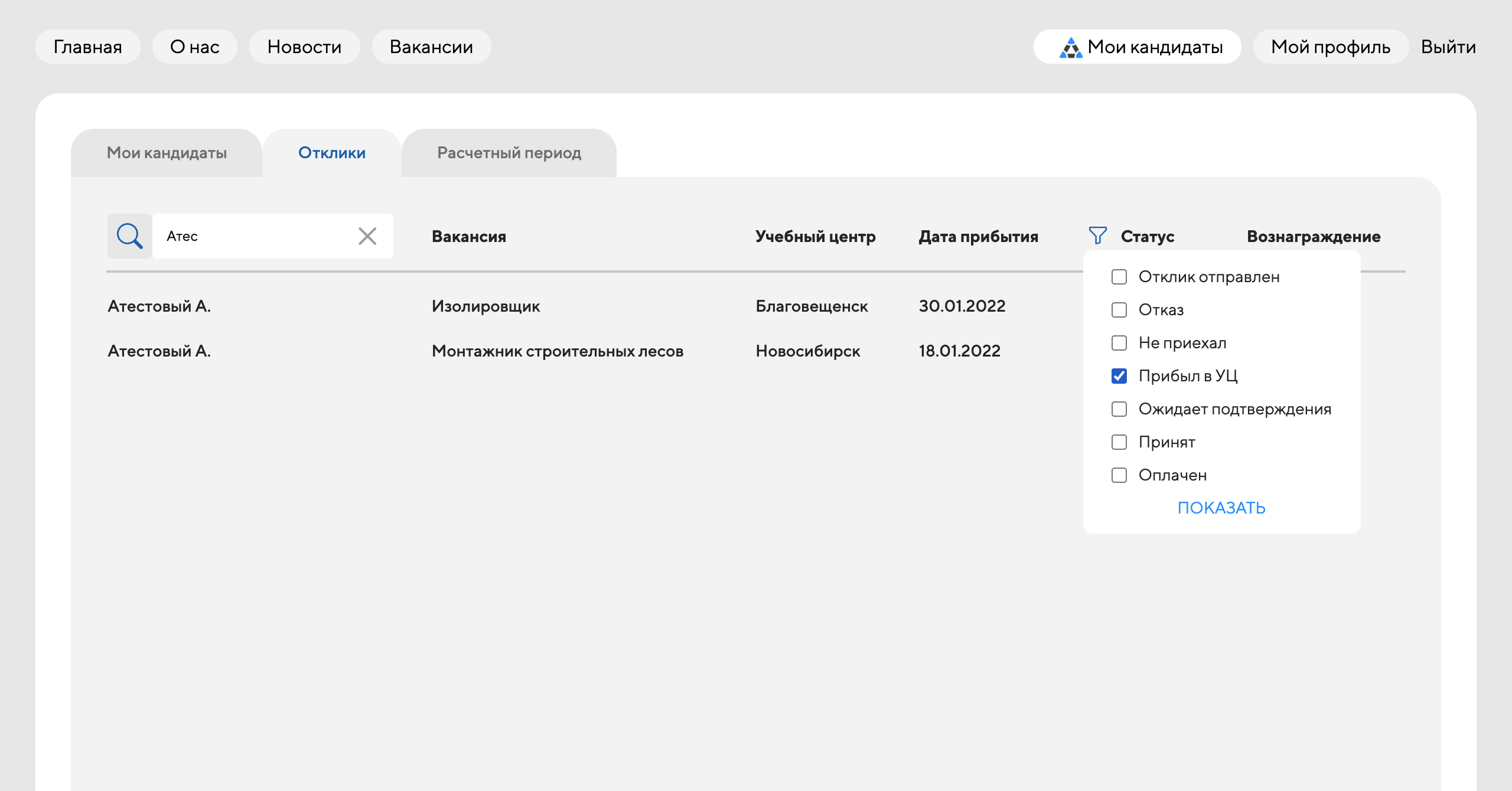Open the Расчетный период tab

pos(509,153)
